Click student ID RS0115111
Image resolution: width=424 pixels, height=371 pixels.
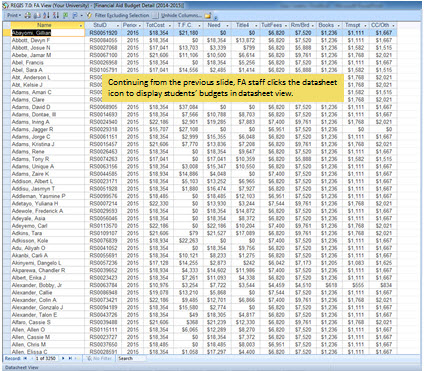click(103, 329)
